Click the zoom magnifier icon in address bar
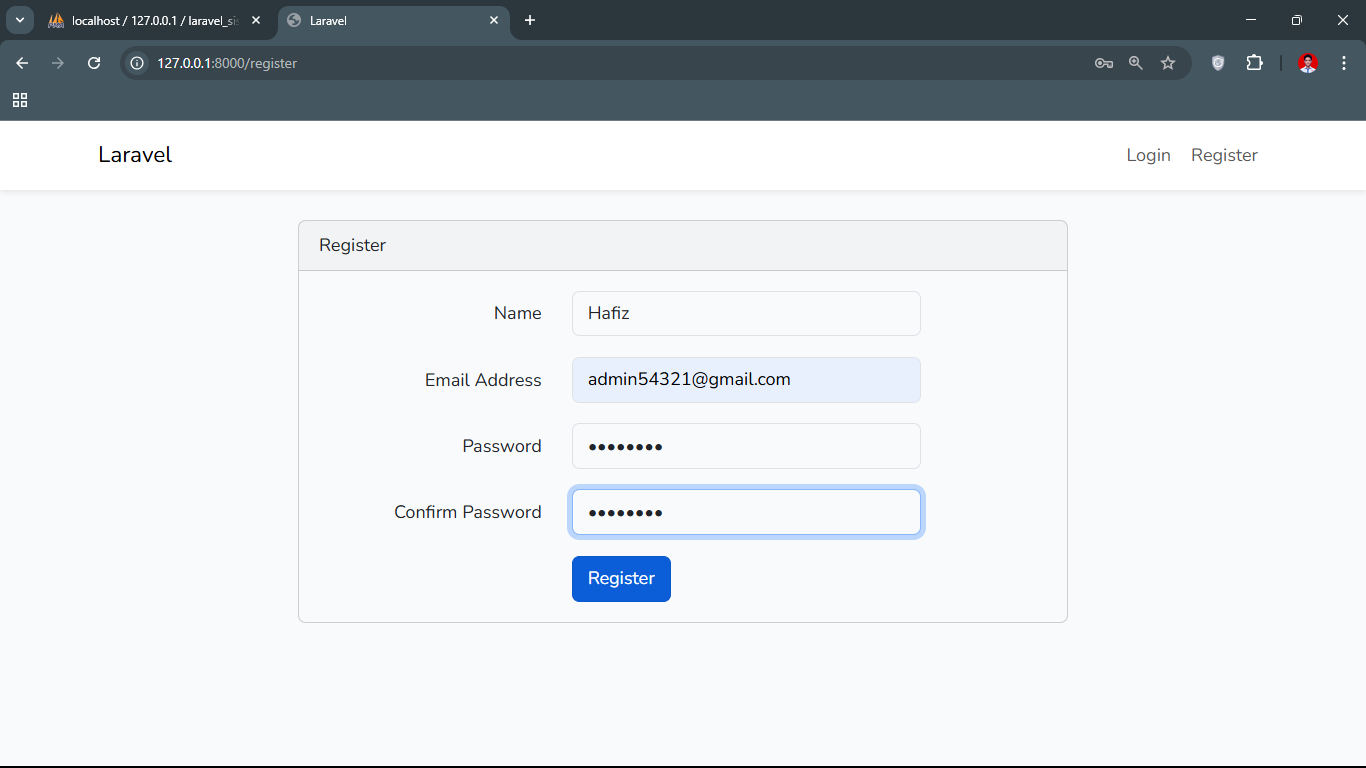 (1136, 63)
